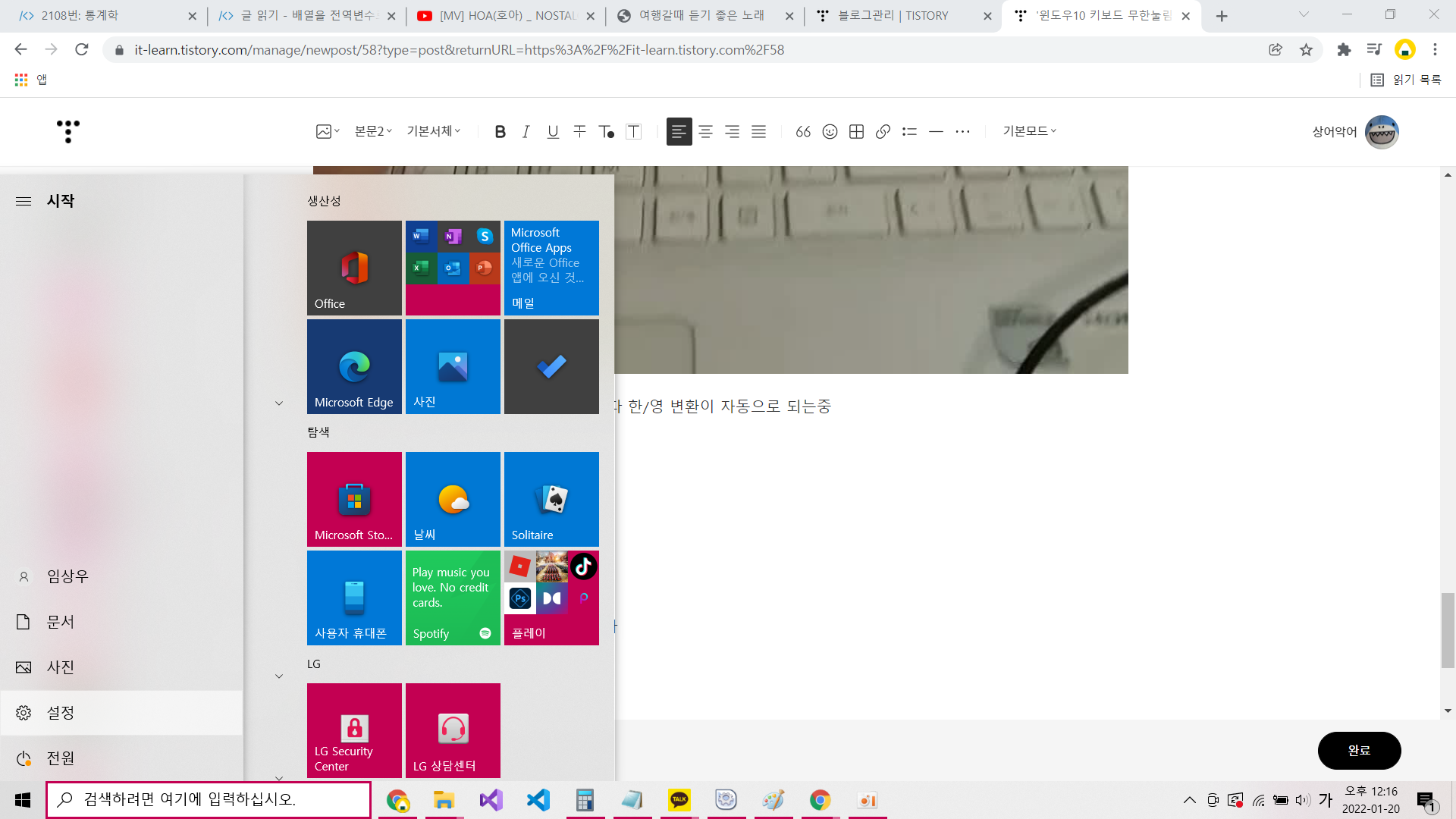This screenshot has width=1456, height=819.
Task: Enable justified text alignment
Action: (x=758, y=131)
